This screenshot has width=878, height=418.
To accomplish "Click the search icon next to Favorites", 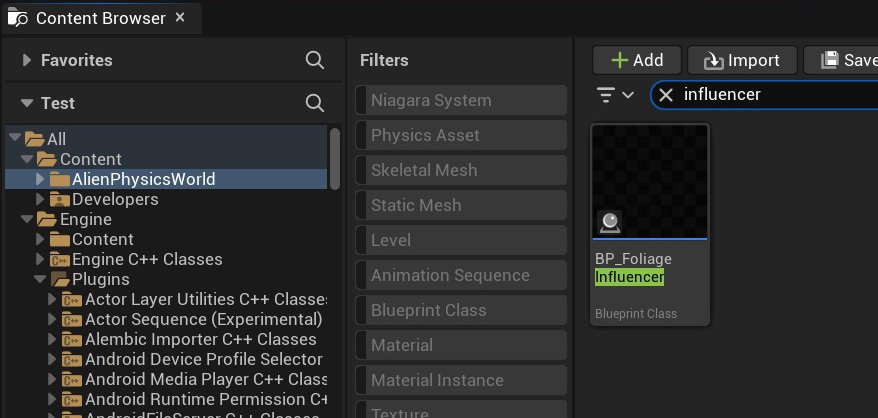I will click(314, 61).
